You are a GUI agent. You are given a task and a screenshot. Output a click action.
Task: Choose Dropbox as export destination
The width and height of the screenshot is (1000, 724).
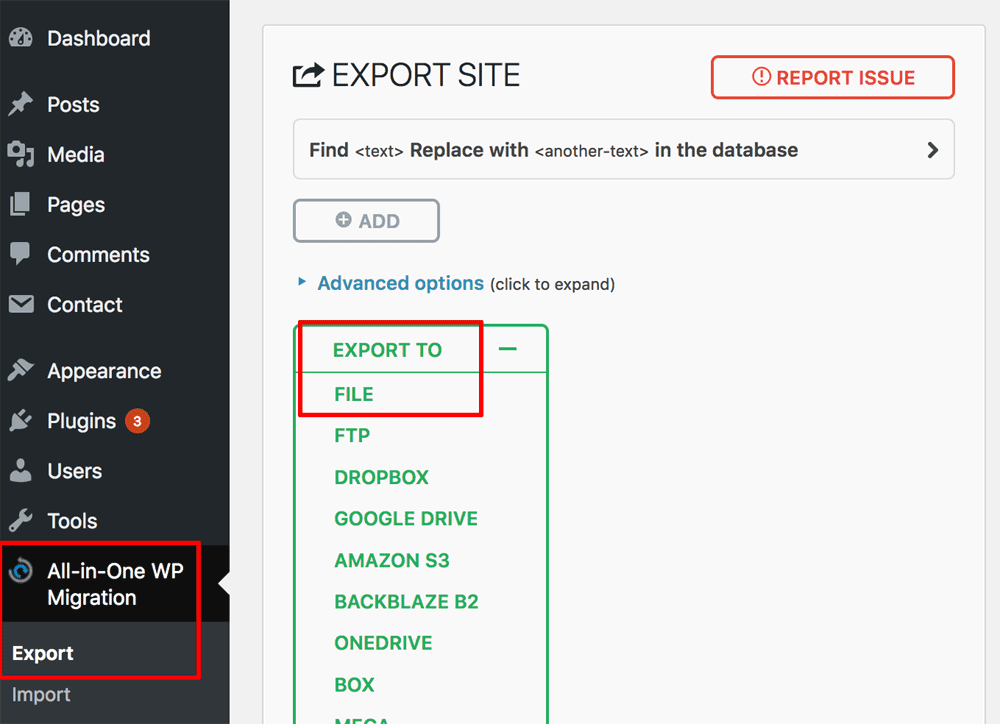[381, 477]
